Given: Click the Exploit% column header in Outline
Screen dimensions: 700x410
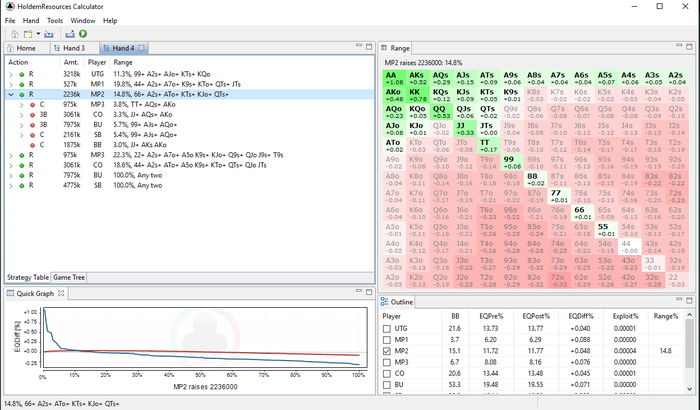Looking at the screenshot, I should click(625, 316).
